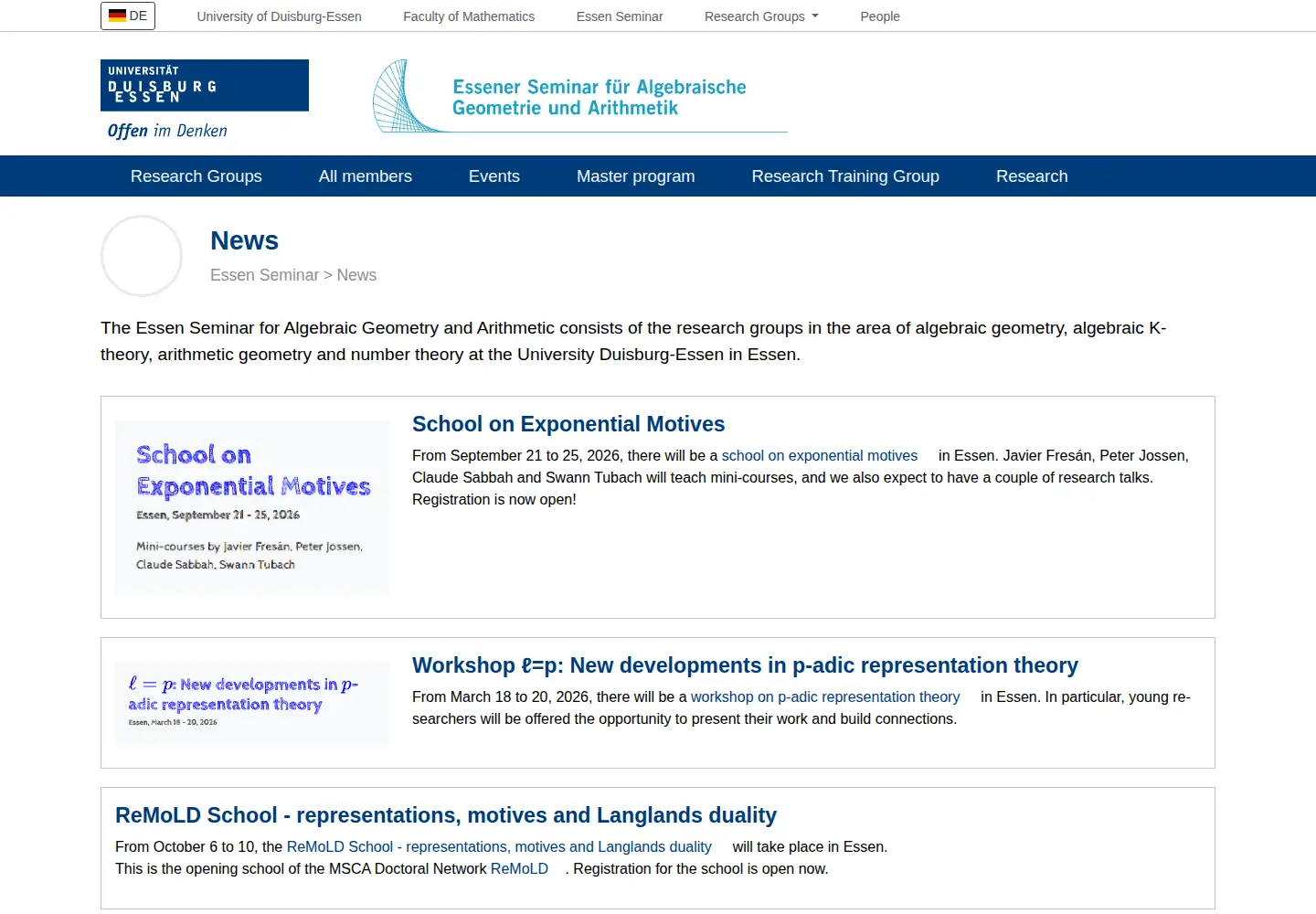This screenshot has height=914, width=1316.
Task: Click the Essener Seminar banner logo
Action: [x=580, y=96]
